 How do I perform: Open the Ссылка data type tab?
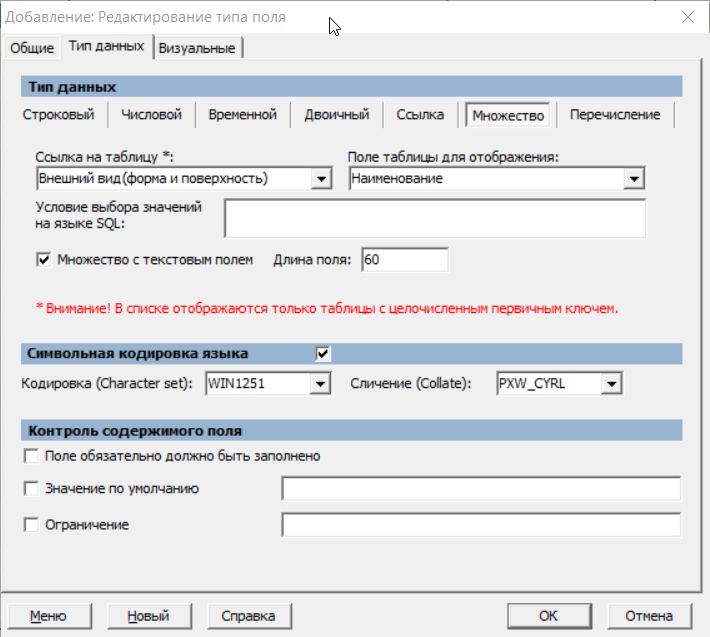click(x=420, y=115)
